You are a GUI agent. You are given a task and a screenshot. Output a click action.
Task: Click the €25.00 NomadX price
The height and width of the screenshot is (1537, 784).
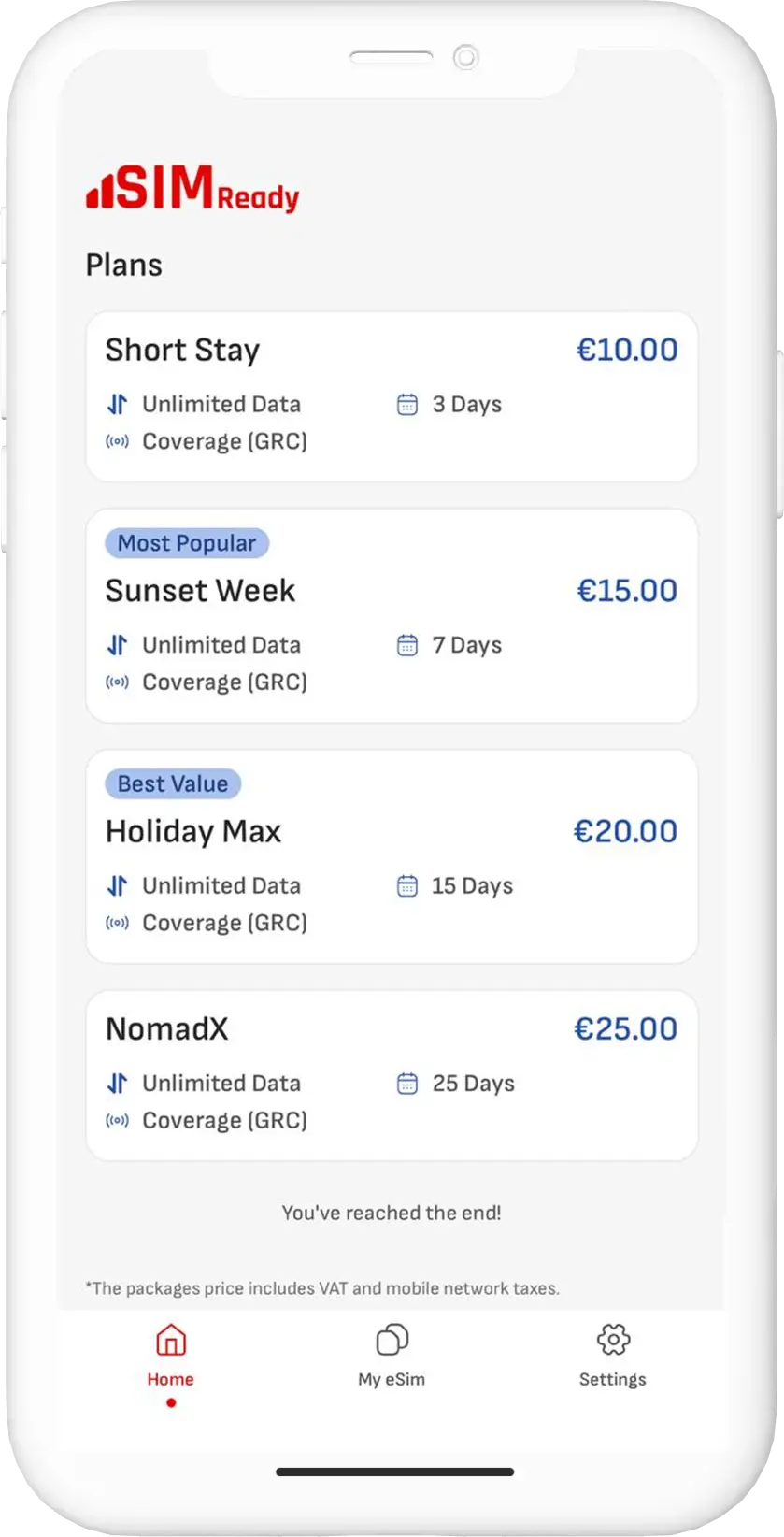[x=625, y=1029]
